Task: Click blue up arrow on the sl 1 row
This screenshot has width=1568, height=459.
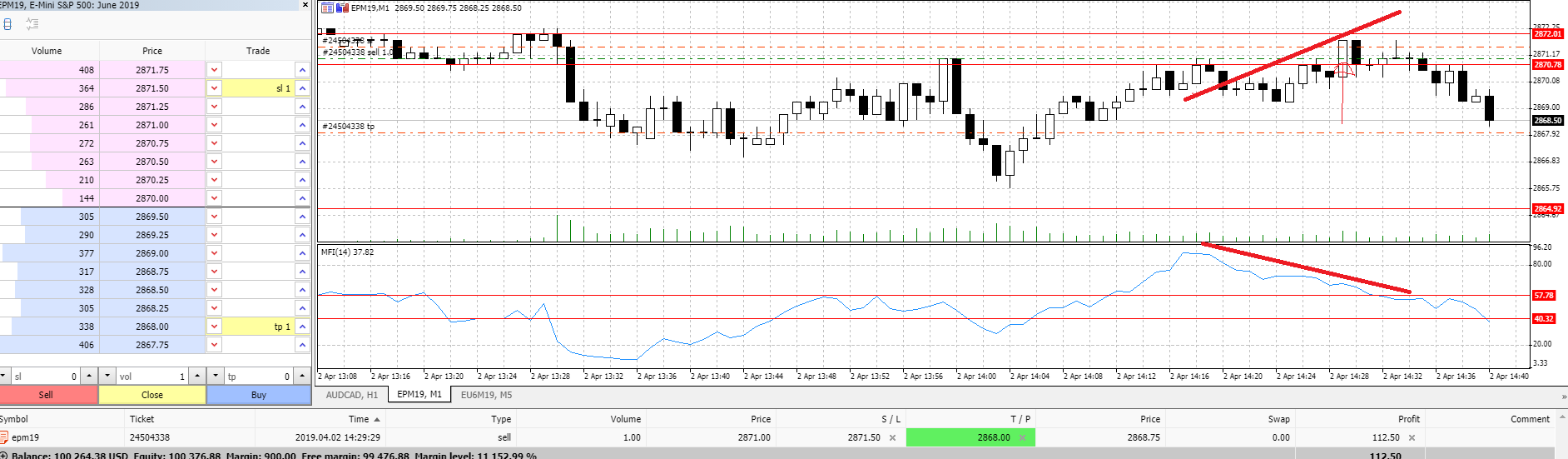Action: [302, 88]
